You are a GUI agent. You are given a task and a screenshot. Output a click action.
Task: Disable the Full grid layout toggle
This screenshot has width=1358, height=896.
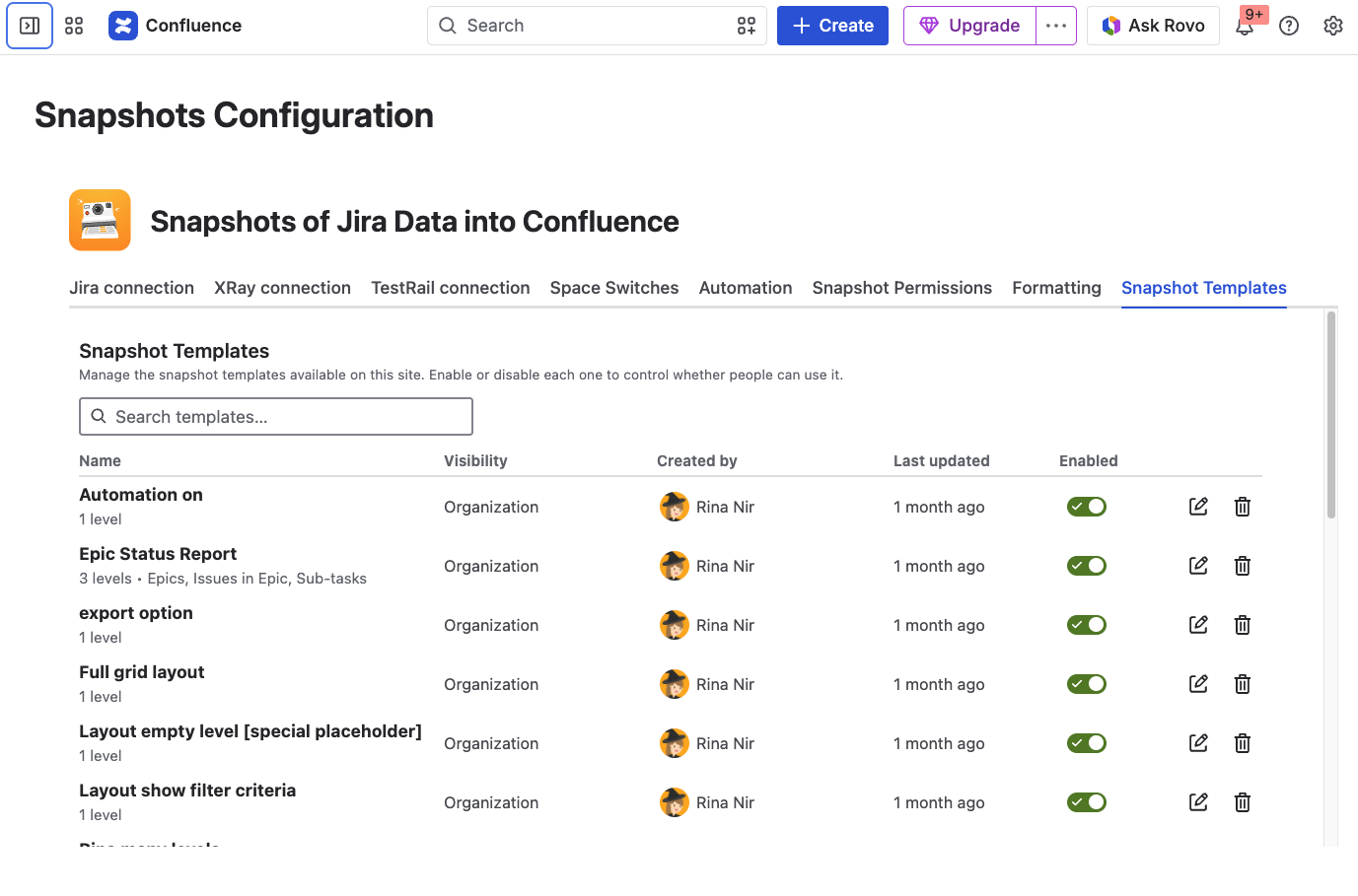[1087, 684]
